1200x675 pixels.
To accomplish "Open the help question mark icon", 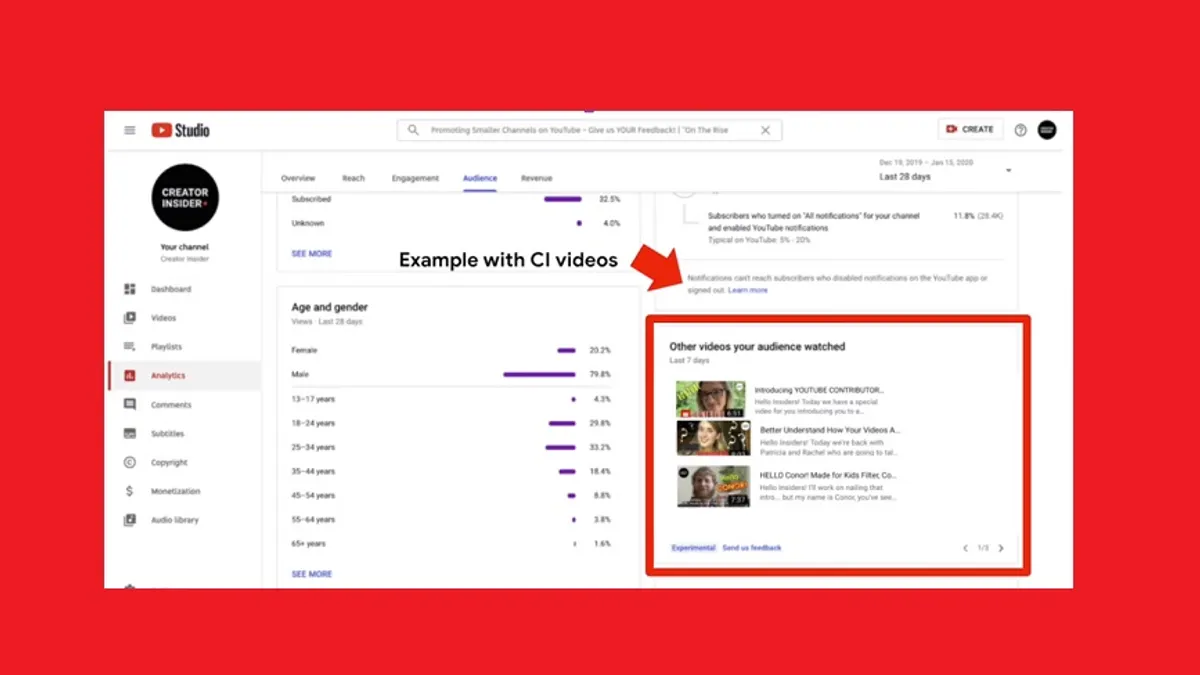I will (x=1021, y=130).
